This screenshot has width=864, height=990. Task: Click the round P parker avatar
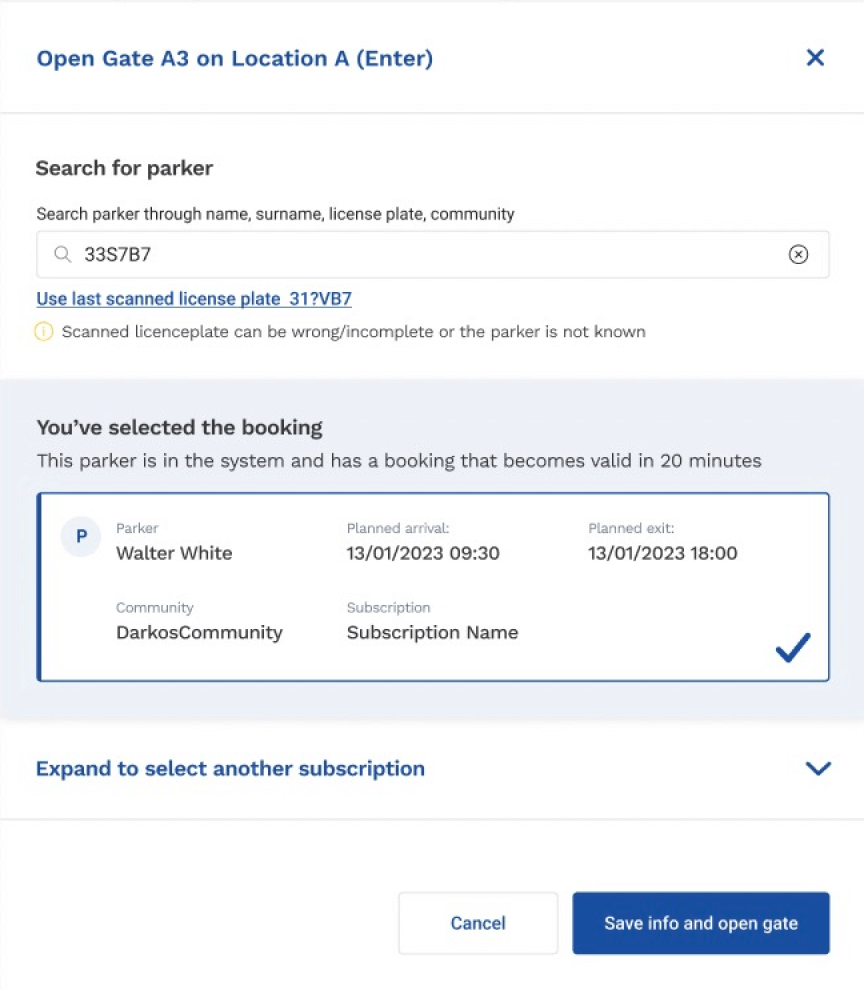[x=81, y=537]
